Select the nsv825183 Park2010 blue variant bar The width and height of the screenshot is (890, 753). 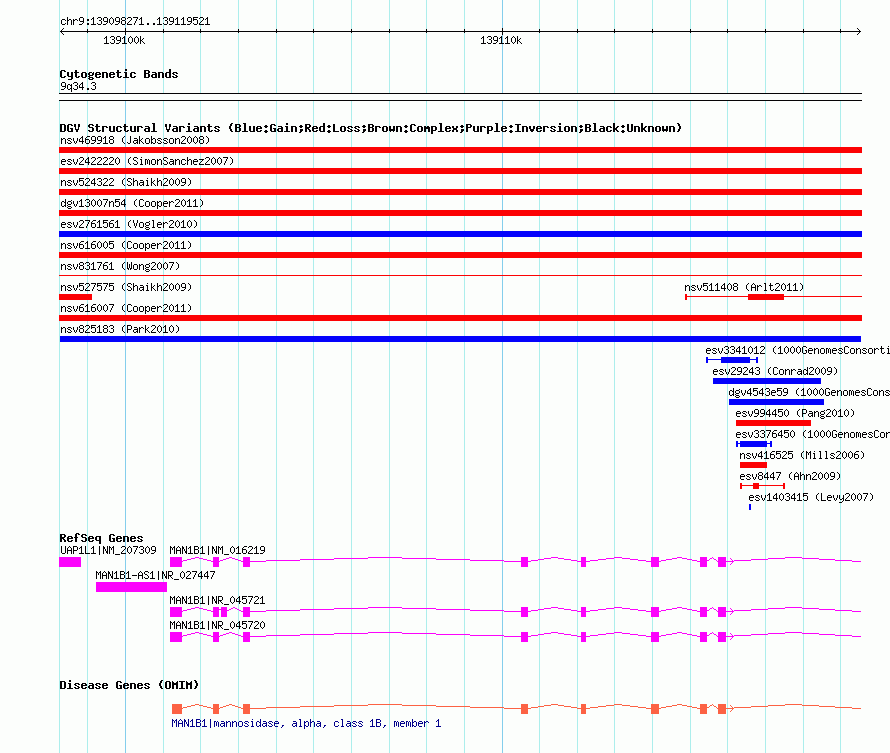[460, 339]
